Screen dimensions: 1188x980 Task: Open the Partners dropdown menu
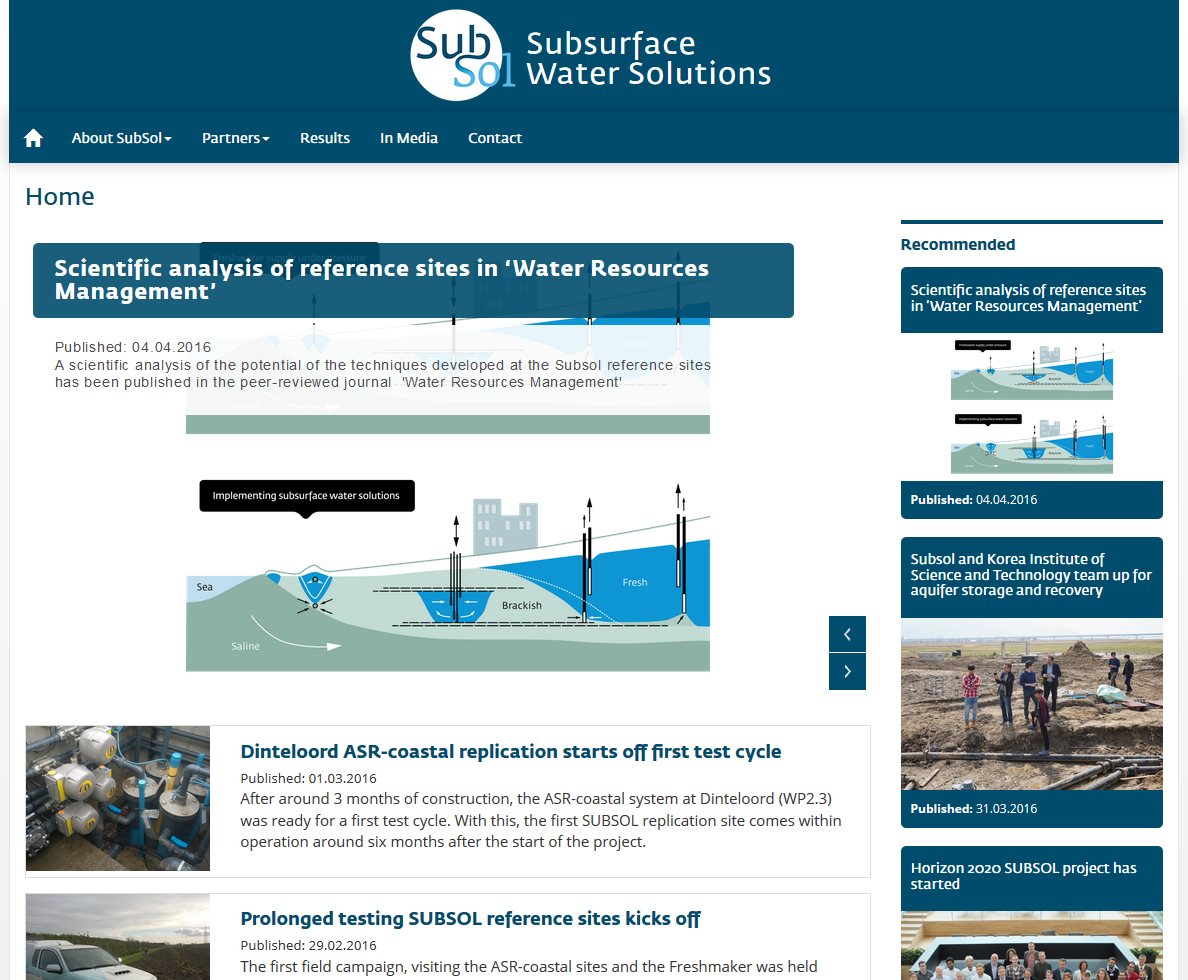point(231,138)
